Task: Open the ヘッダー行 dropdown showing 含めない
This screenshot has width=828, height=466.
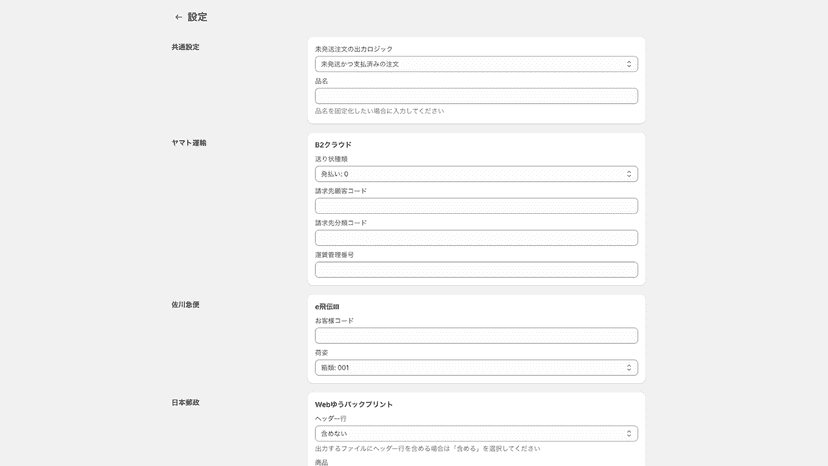Action: point(476,433)
